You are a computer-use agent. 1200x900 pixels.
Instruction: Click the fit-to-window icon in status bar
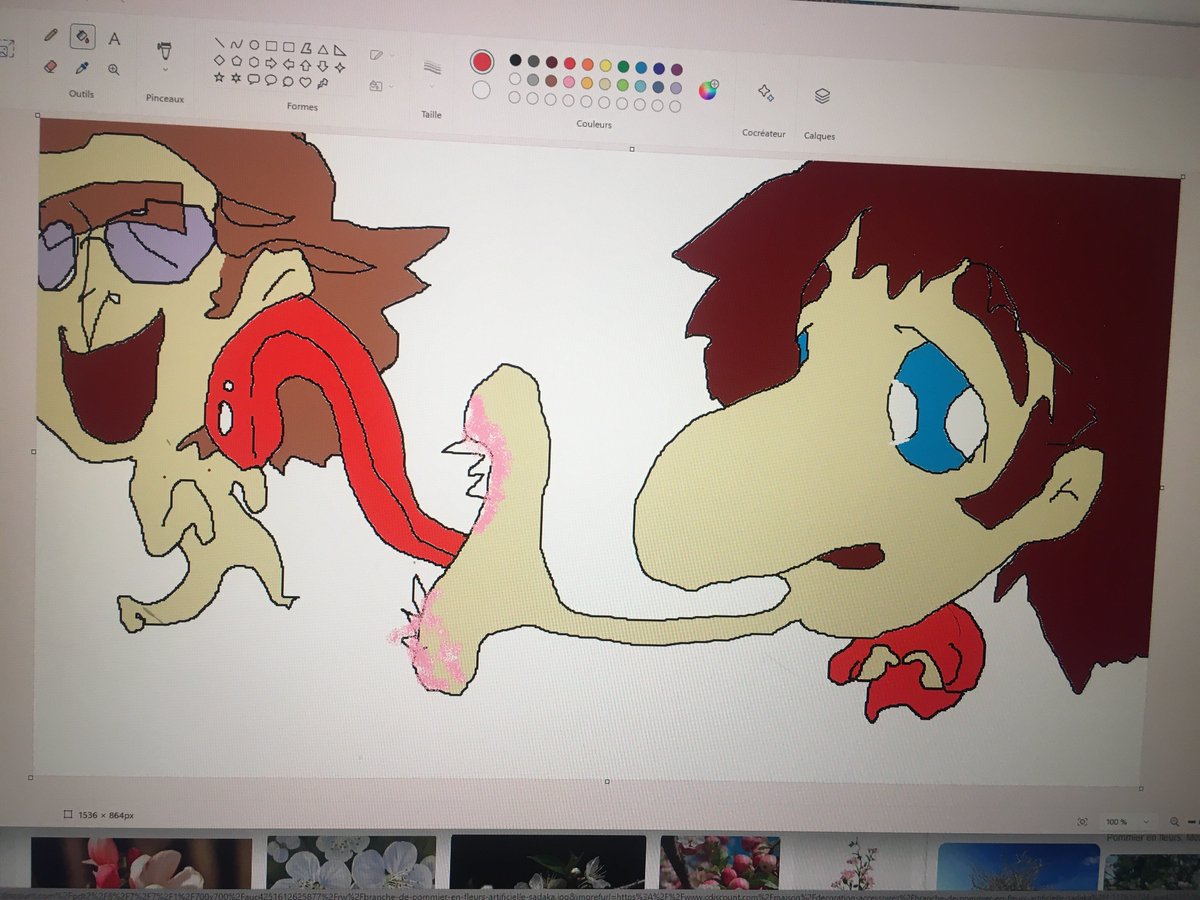[1082, 821]
